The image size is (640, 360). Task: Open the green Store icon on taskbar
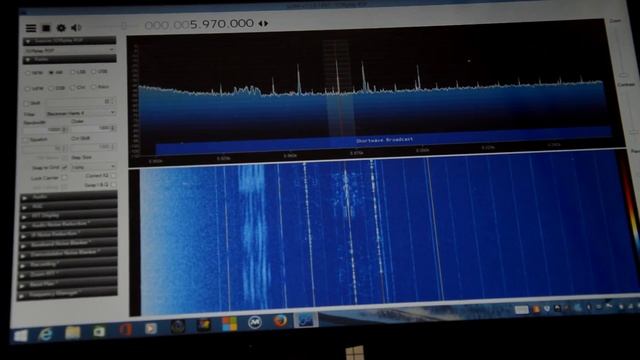coord(99,331)
